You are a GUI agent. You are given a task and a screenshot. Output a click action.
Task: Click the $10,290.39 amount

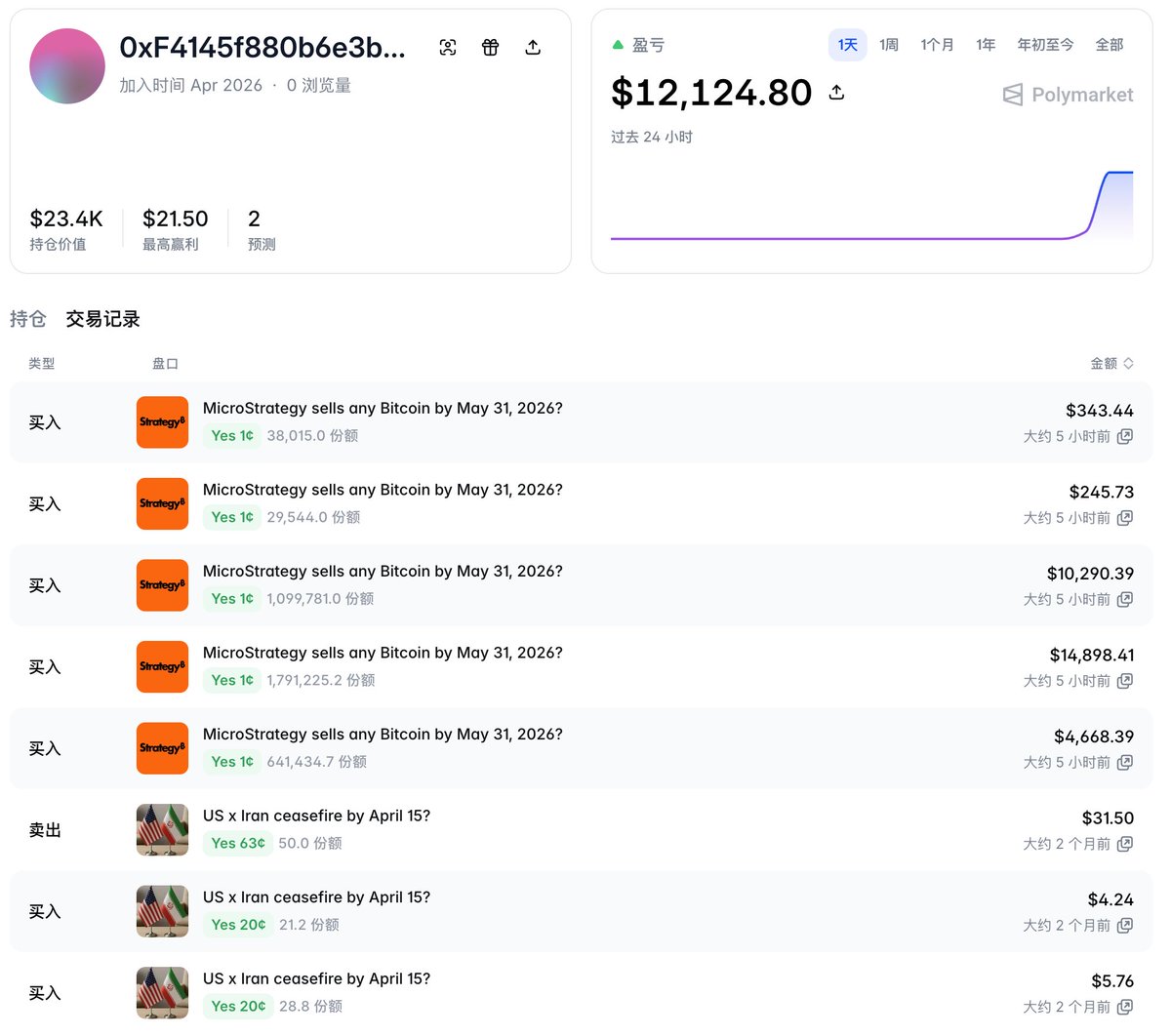[1090, 574]
